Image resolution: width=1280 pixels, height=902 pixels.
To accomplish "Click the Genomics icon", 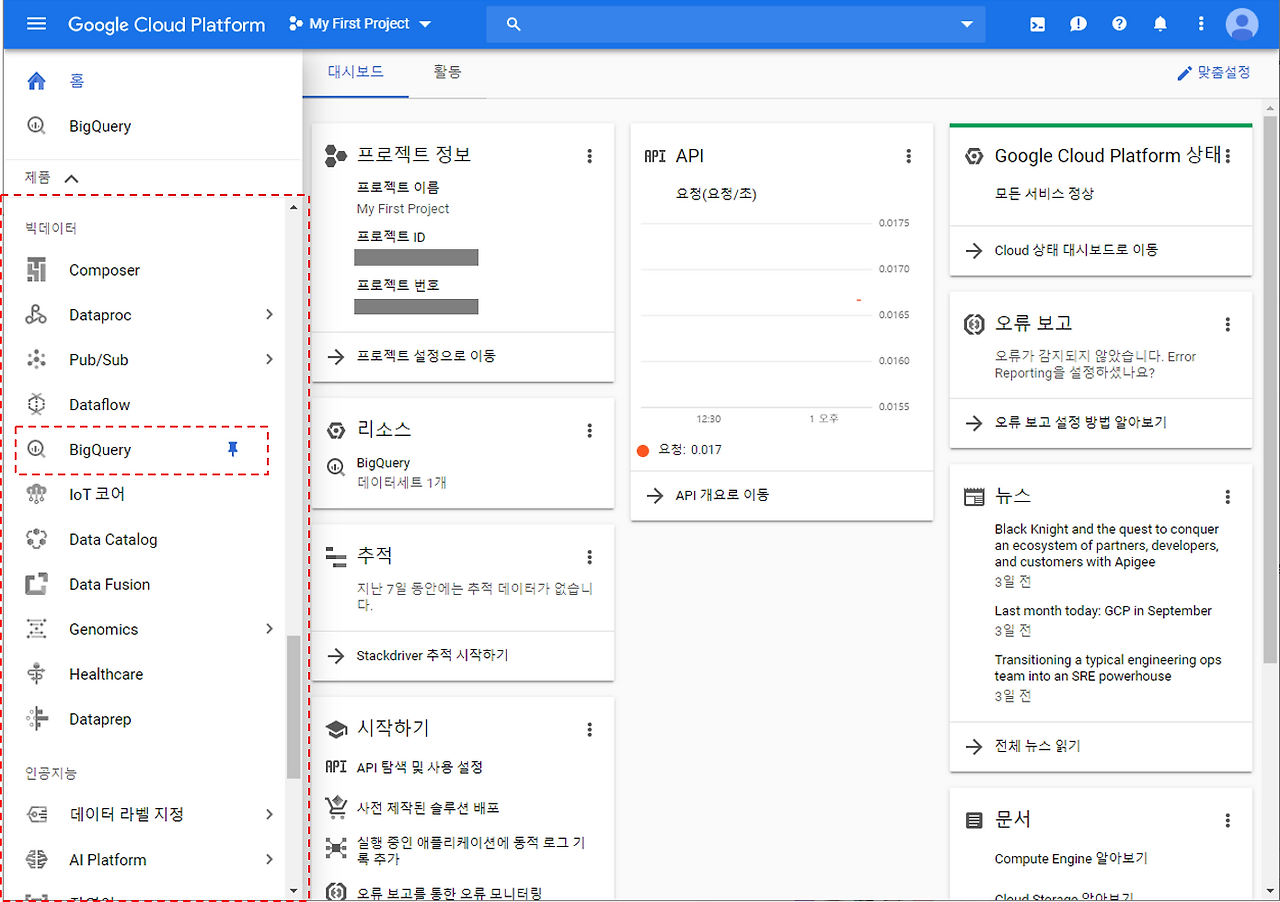I will click(x=37, y=629).
